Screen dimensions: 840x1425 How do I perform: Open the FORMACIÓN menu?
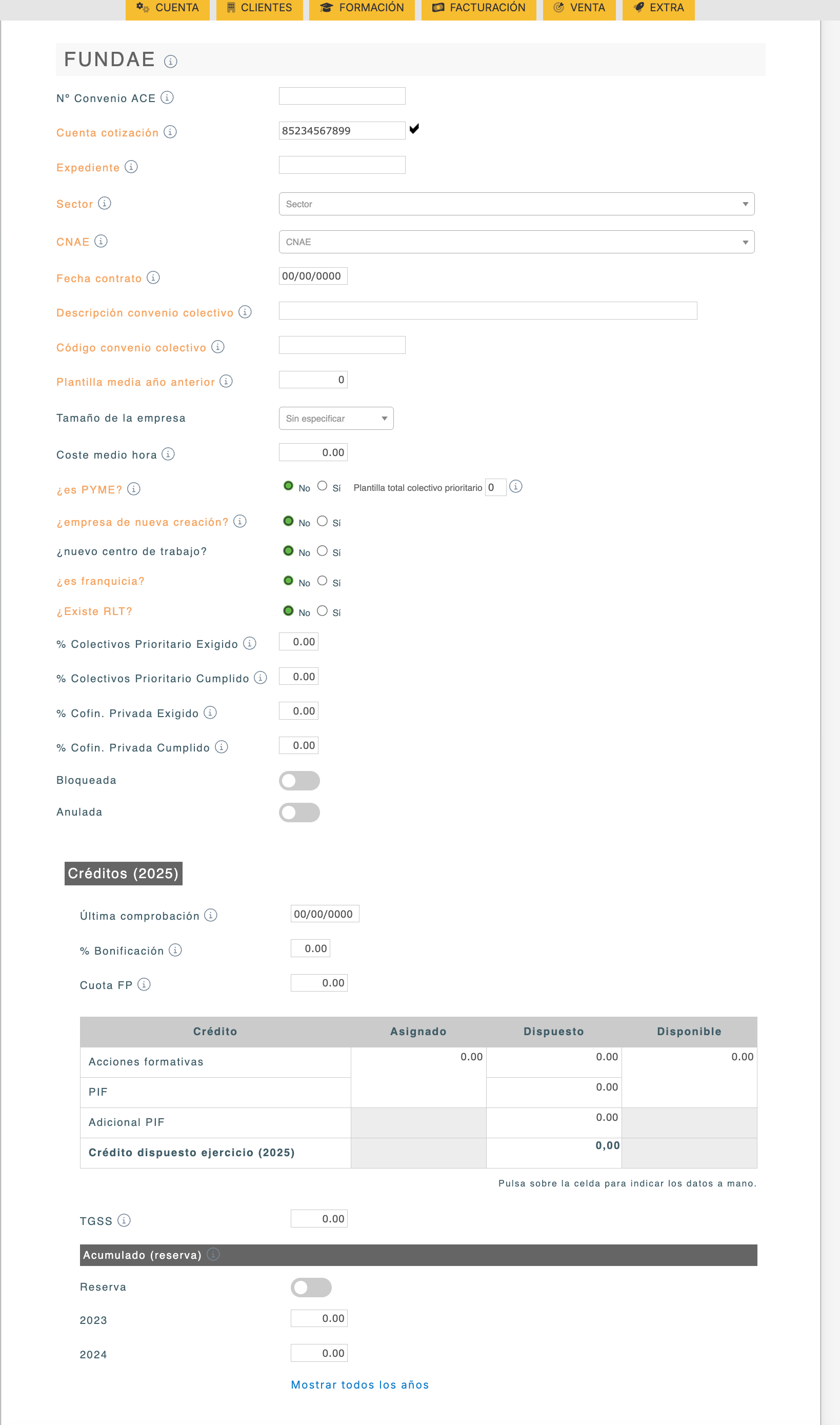(362, 9)
